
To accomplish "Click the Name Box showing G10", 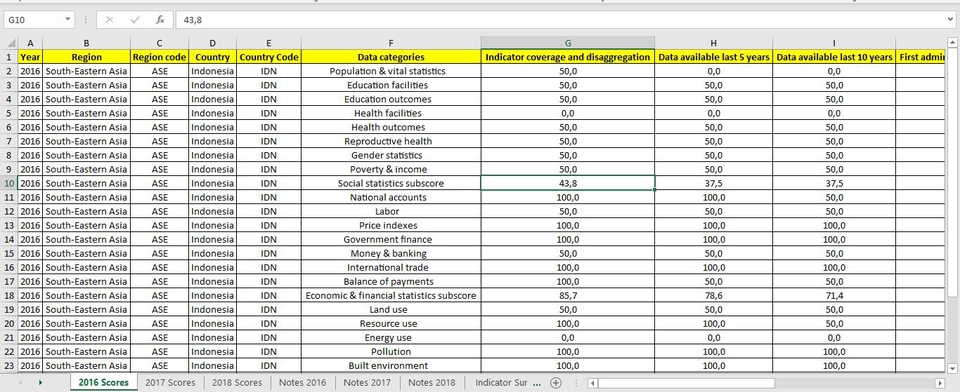I will [34, 20].
